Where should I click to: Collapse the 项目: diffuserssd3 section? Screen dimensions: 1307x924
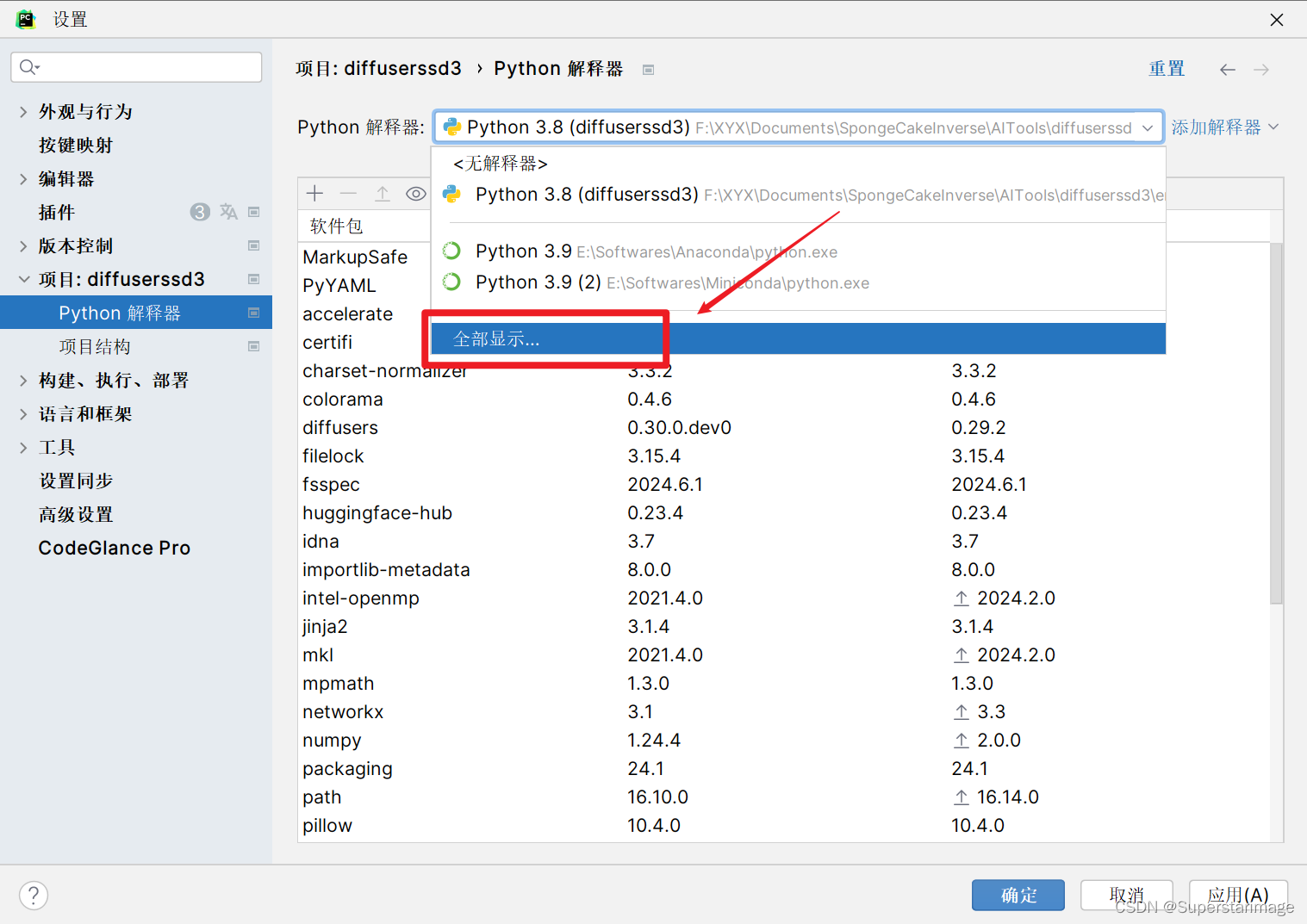click(23, 279)
